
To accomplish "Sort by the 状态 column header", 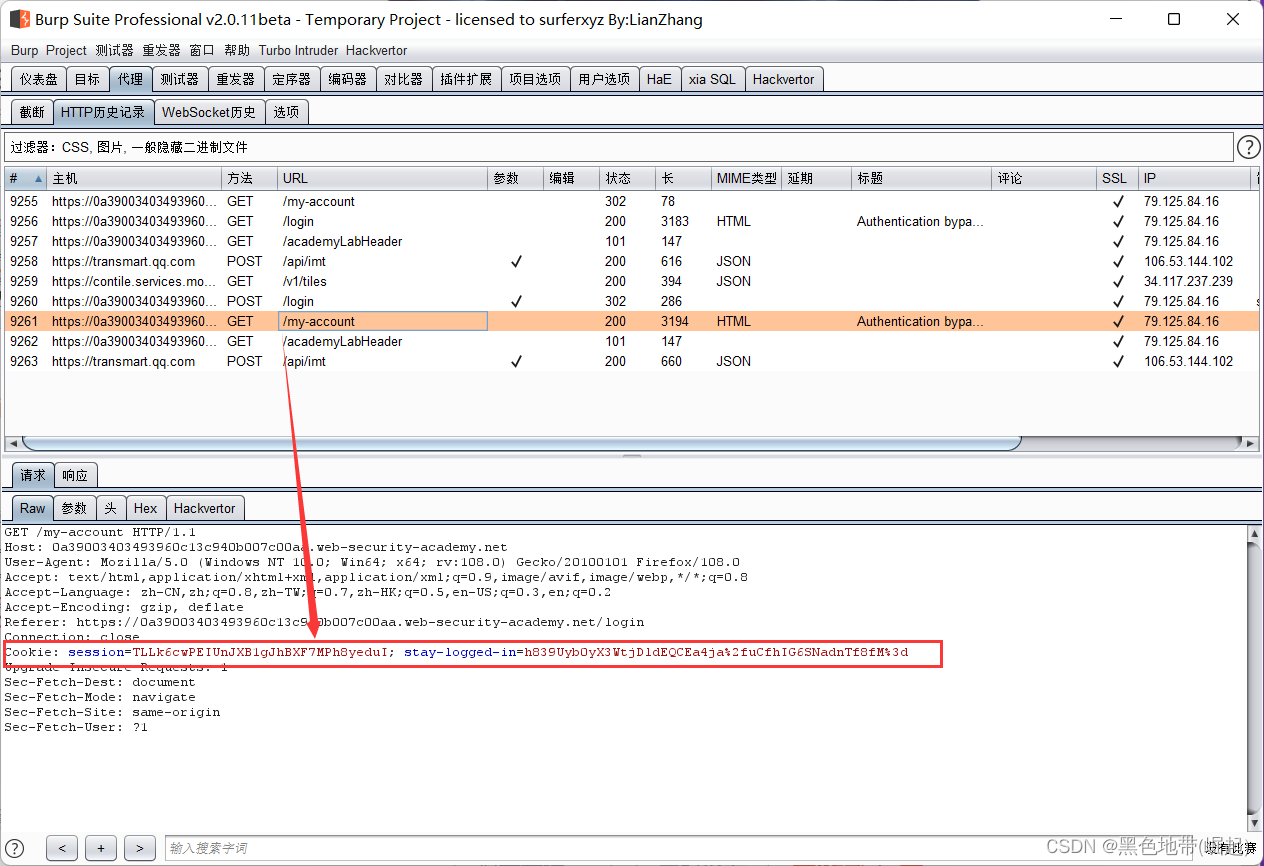I will 628,178.
